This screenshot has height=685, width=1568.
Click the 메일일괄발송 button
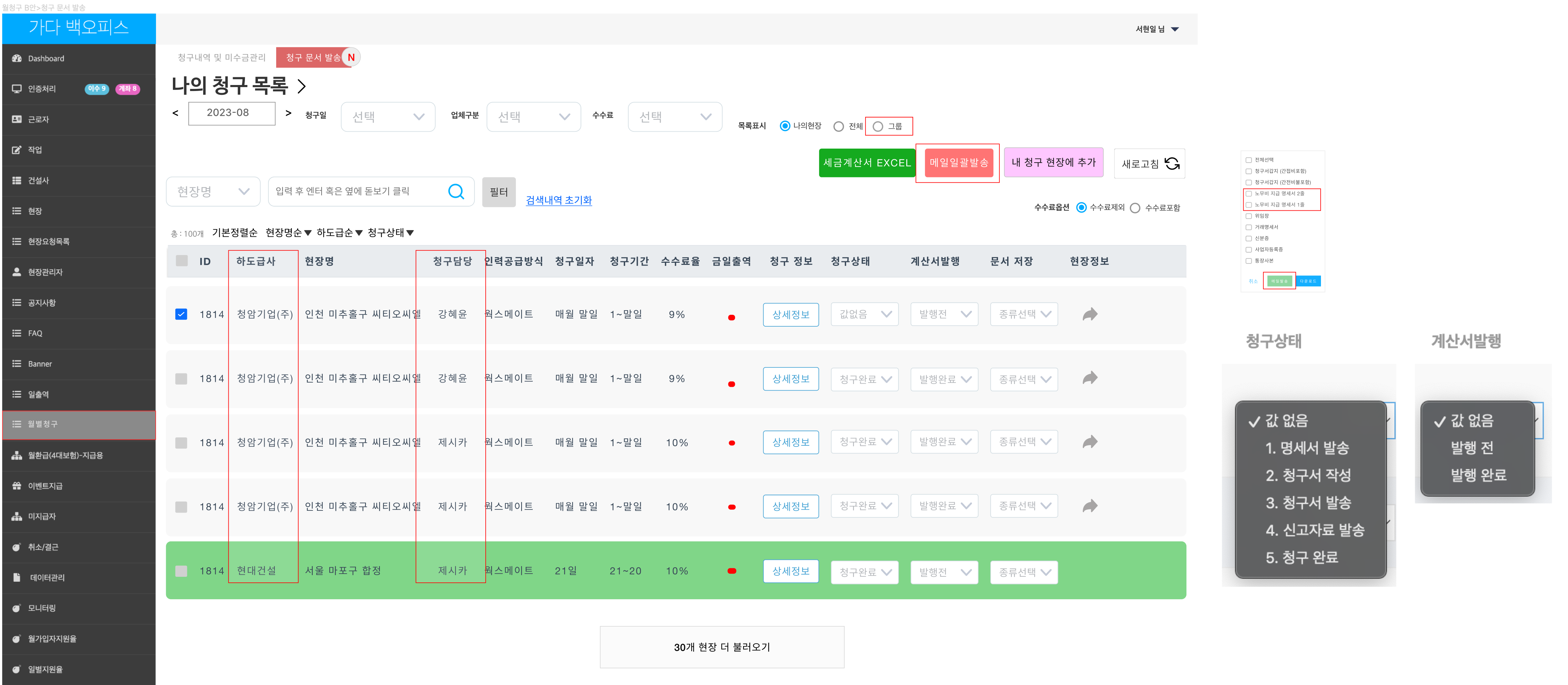(x=959, y=162)
